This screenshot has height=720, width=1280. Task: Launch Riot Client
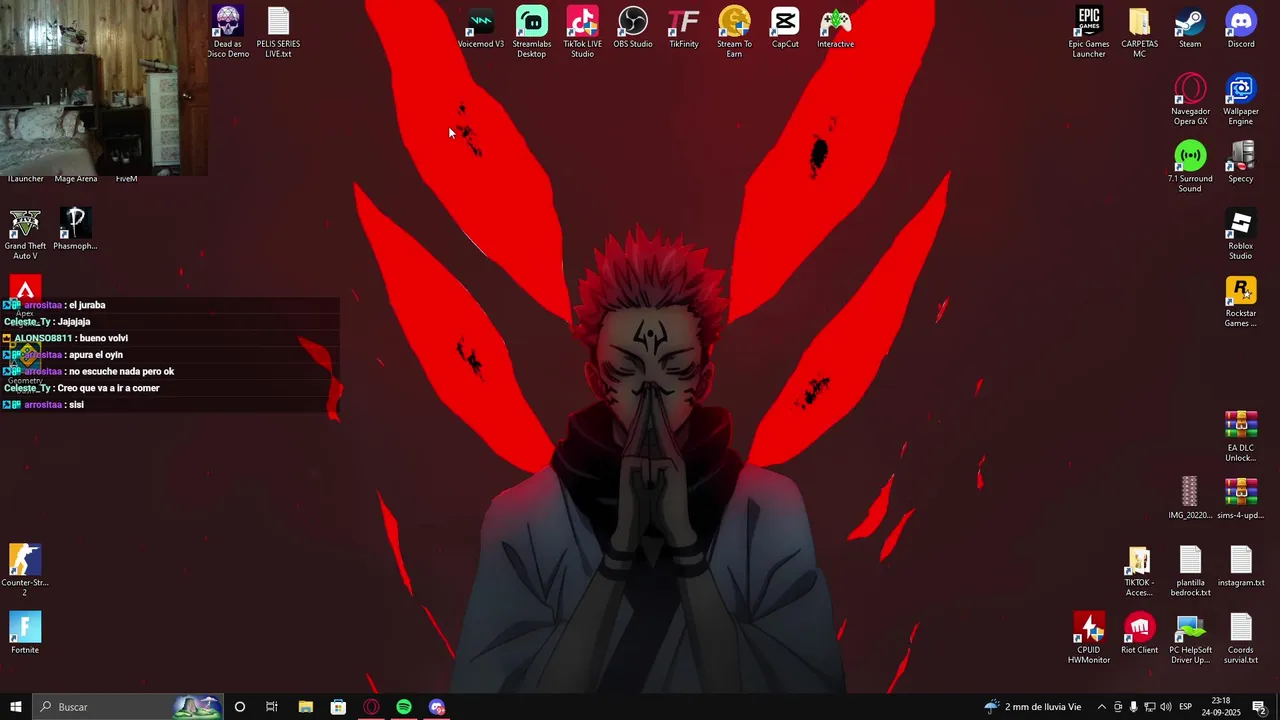pyautogui.click(x=1140, y=633)
